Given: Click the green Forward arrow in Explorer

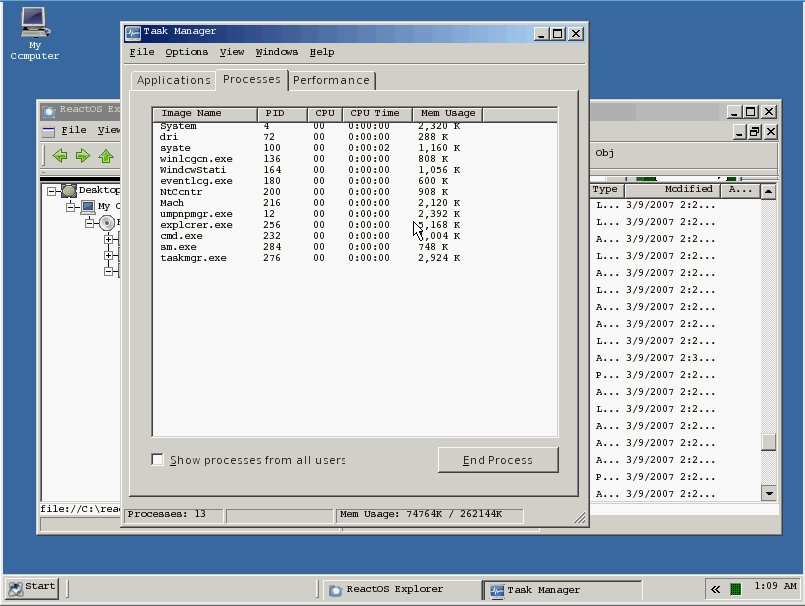Looking at the screenshot, I should click(x=82, y=156).
